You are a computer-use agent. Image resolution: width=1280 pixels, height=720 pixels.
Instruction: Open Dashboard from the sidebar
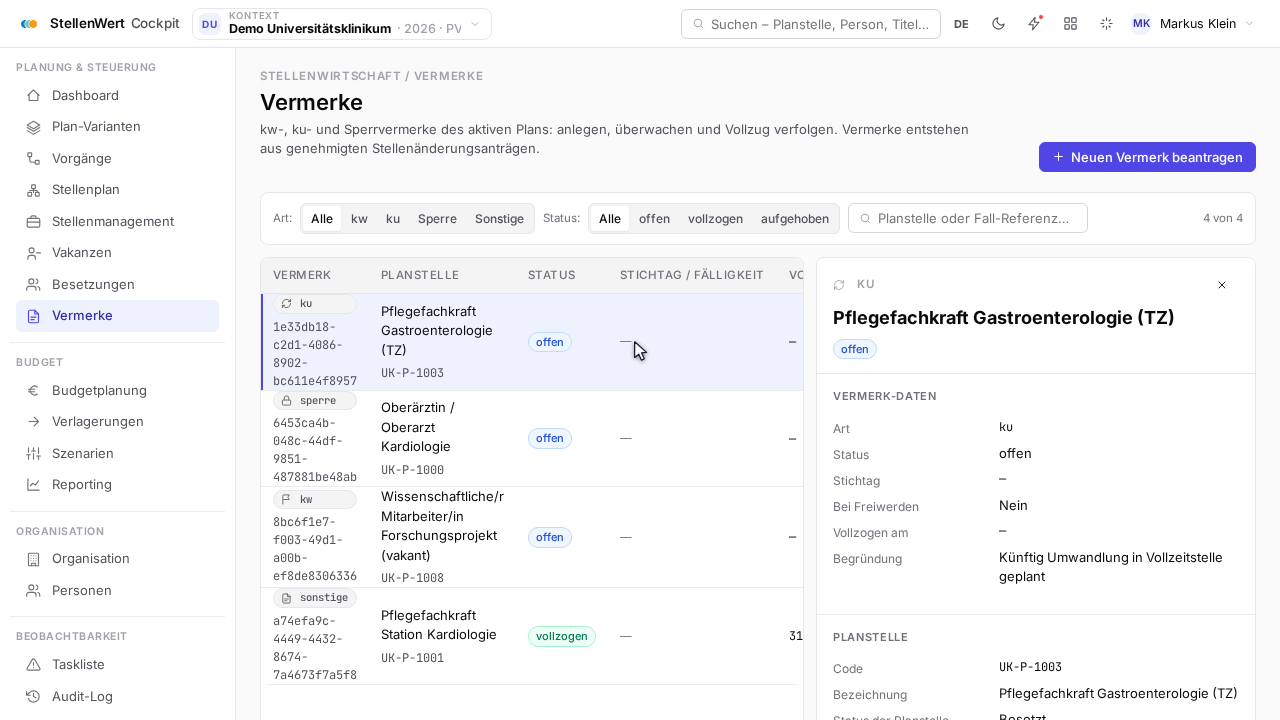[117, 95]
